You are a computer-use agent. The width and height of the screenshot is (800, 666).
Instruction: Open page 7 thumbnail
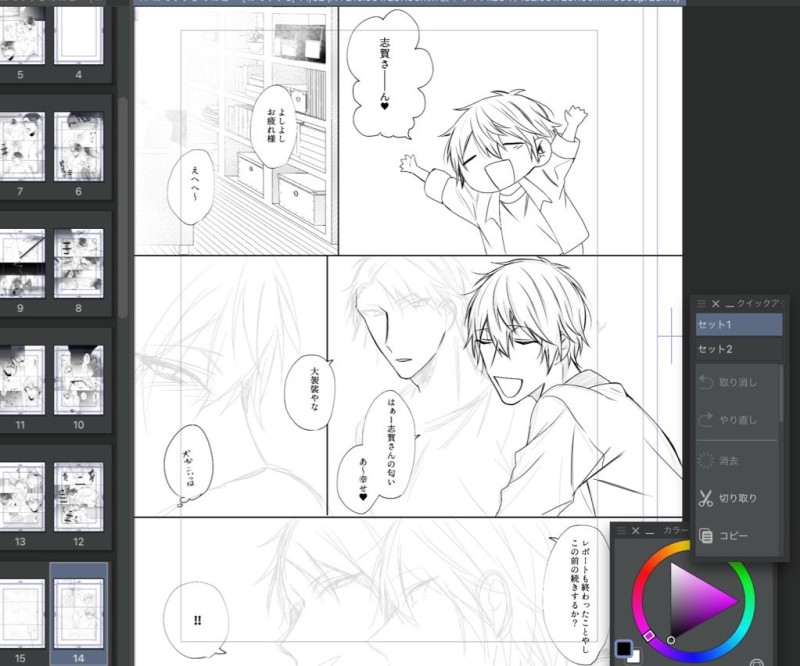click(x=20, y=147)
